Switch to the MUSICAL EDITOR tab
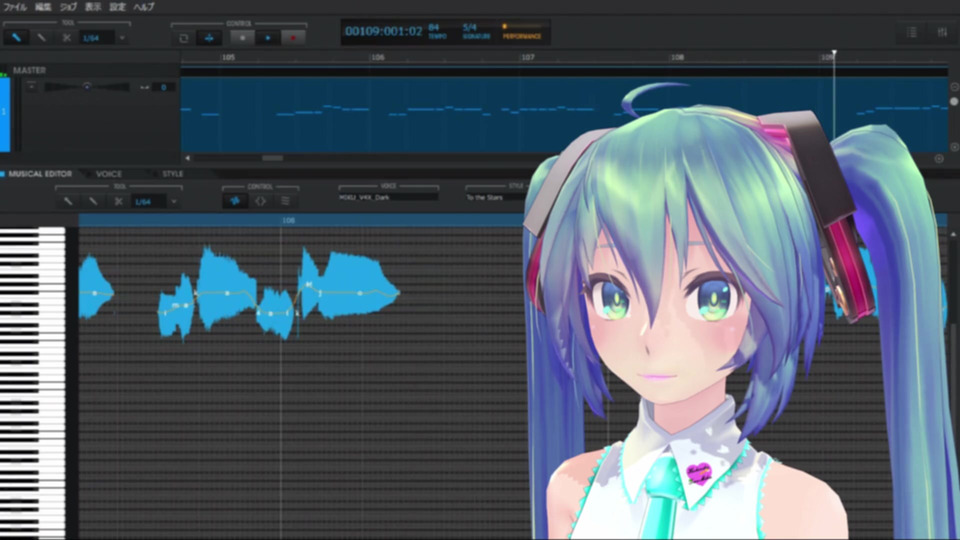This screenshot has width=960, height=540. (40, 174)
